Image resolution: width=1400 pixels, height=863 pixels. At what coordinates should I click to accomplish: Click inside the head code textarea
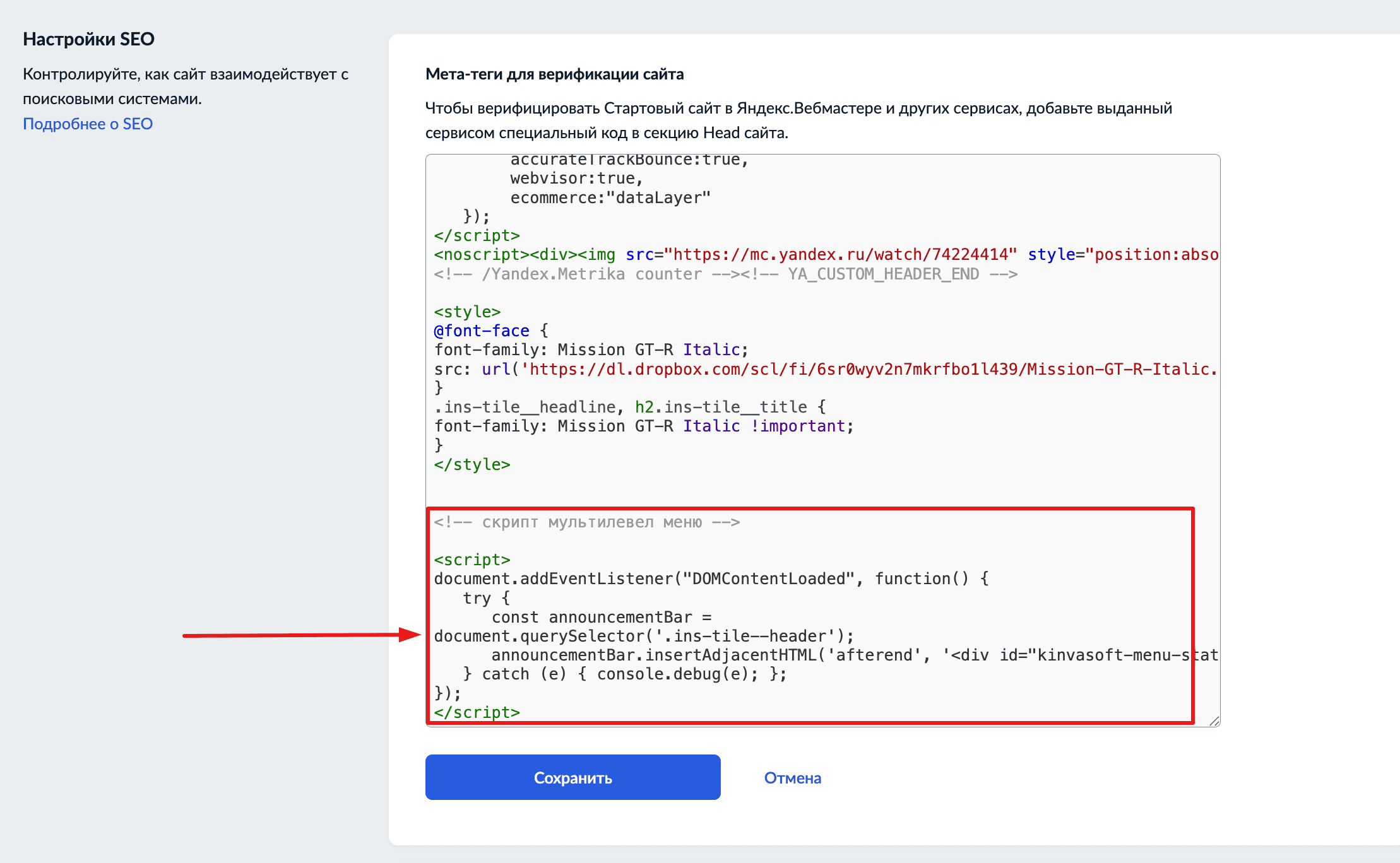[x=822, y=440]
